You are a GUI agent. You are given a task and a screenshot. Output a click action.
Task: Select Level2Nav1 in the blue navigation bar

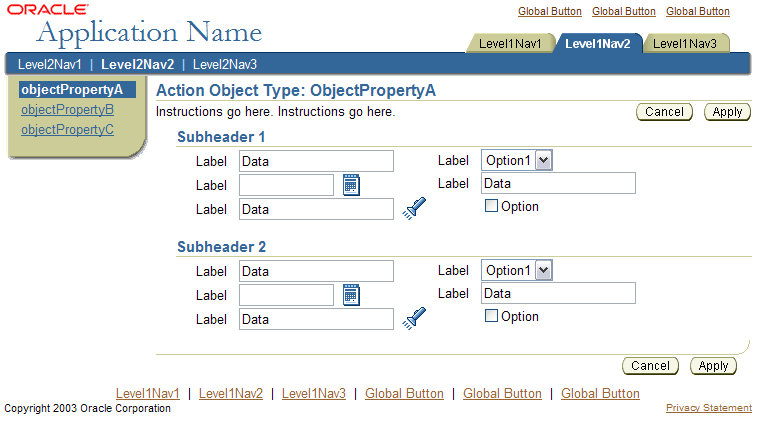50,65
